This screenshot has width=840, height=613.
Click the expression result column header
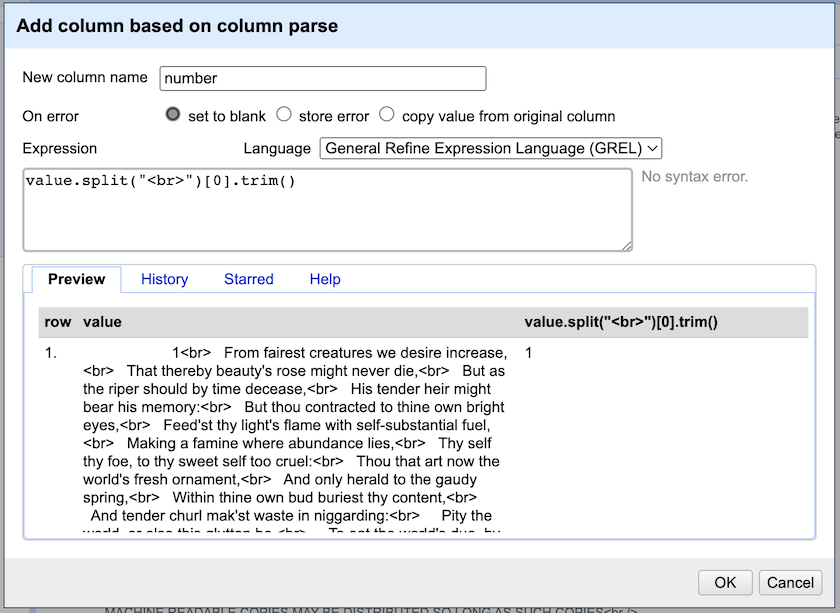(x=621, y=322)
